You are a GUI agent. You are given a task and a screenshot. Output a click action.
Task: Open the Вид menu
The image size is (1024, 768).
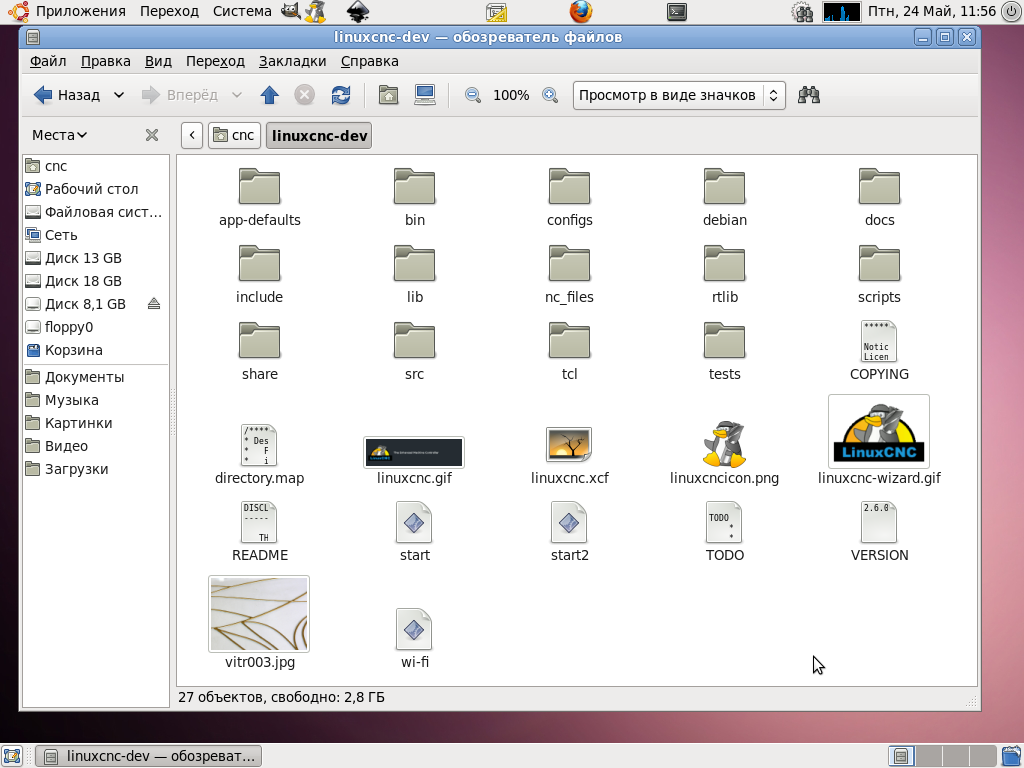pyautogui.click(x=158, y=61)
